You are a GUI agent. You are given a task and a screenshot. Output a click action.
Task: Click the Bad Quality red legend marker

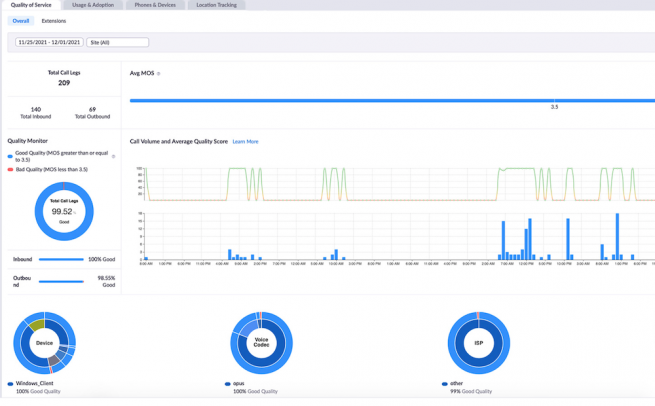pyautogui.click(x=10, y=170)
